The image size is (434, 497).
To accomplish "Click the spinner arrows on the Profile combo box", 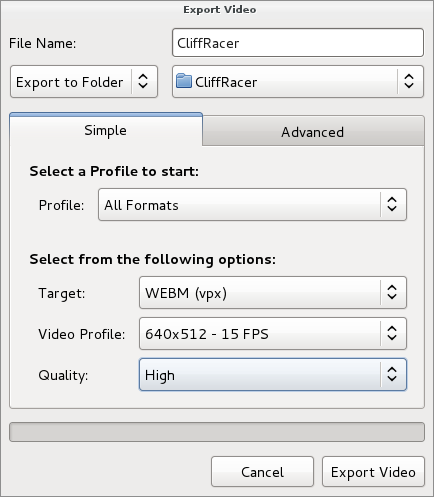I will [392, 204].
